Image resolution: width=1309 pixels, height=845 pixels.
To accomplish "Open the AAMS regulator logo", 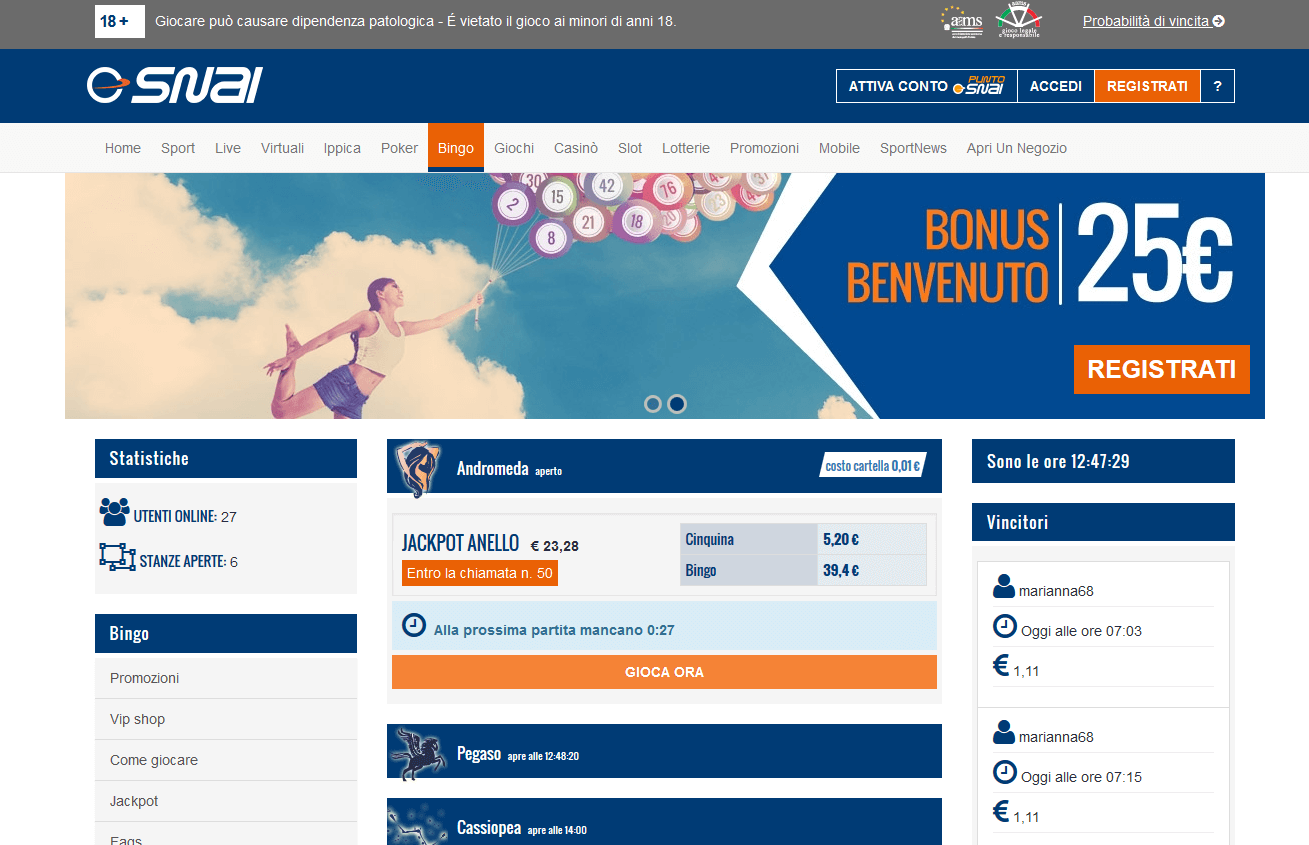I will point(962,21).
